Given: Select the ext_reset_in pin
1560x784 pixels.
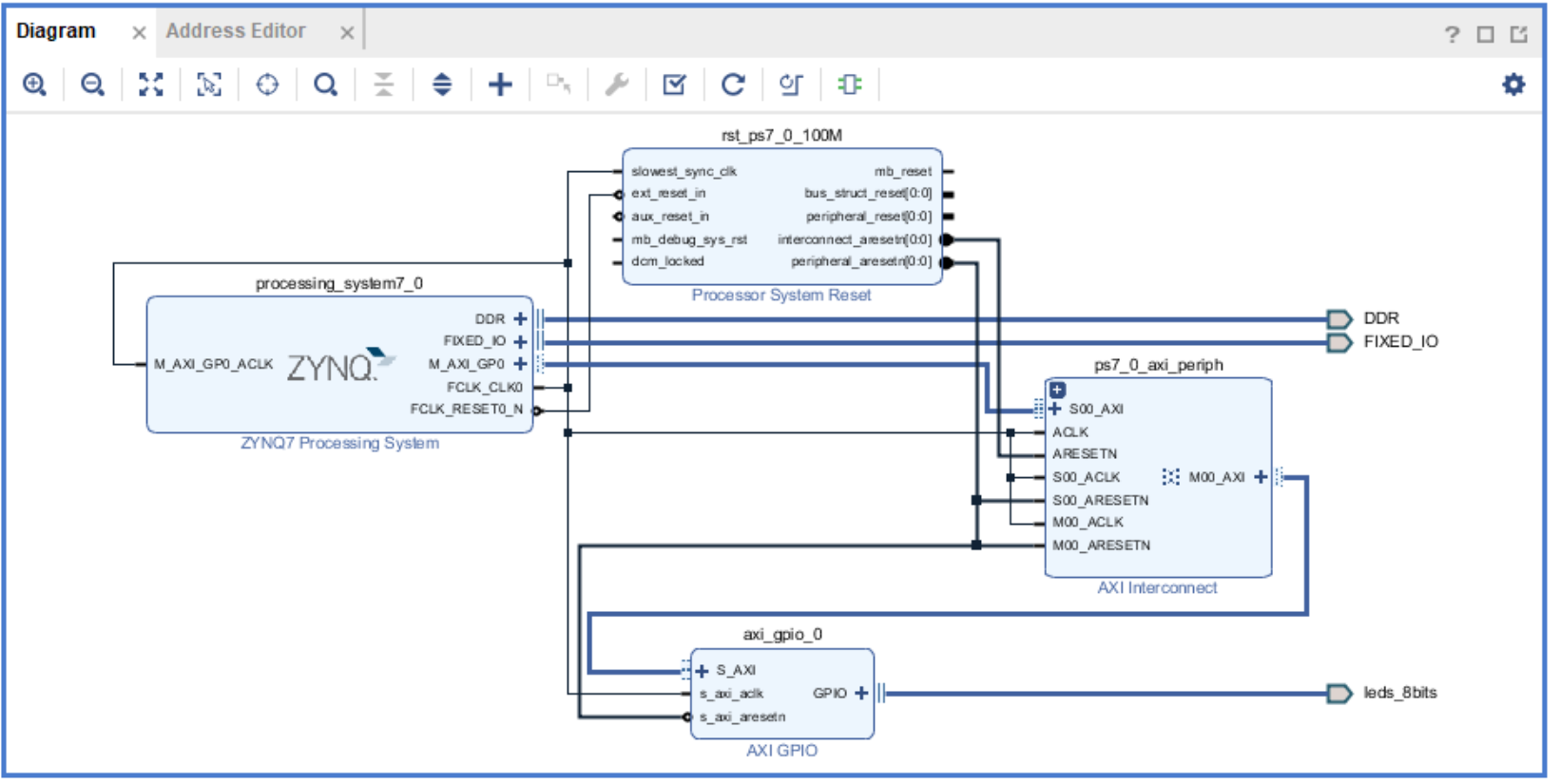Looking at the screenshot, I should tap(668, 194).
